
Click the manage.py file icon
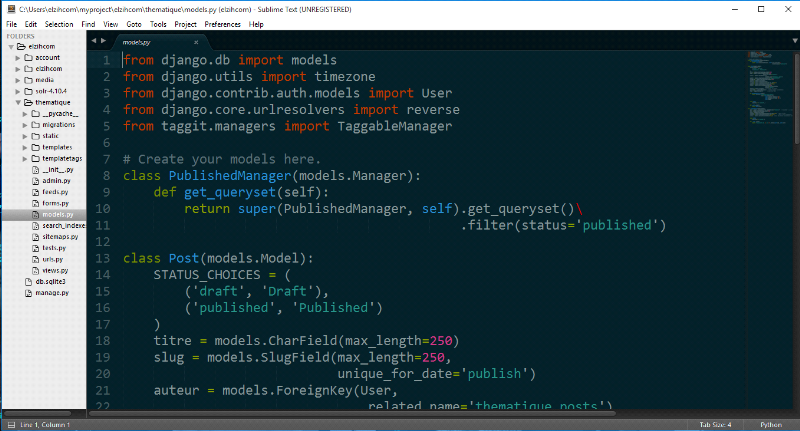pyautogui.click(x=27, y=293)
